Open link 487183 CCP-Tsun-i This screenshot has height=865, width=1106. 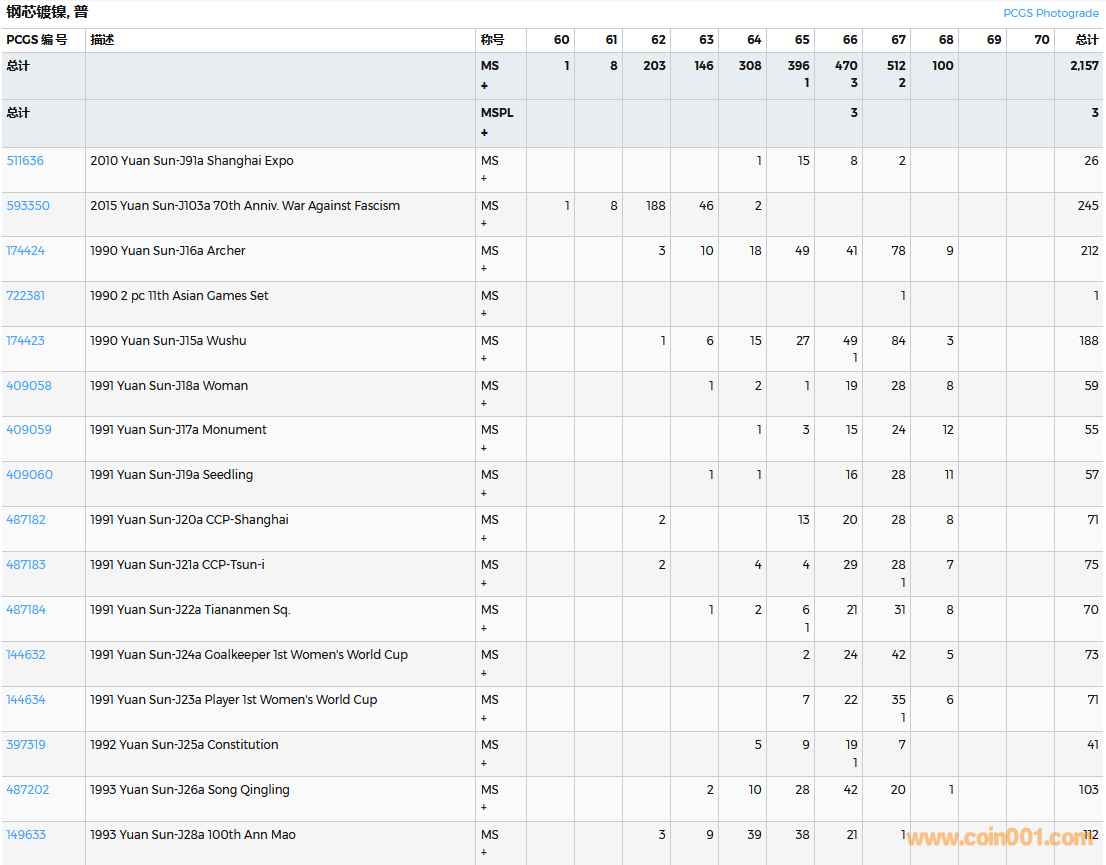(x=26, y=565)
